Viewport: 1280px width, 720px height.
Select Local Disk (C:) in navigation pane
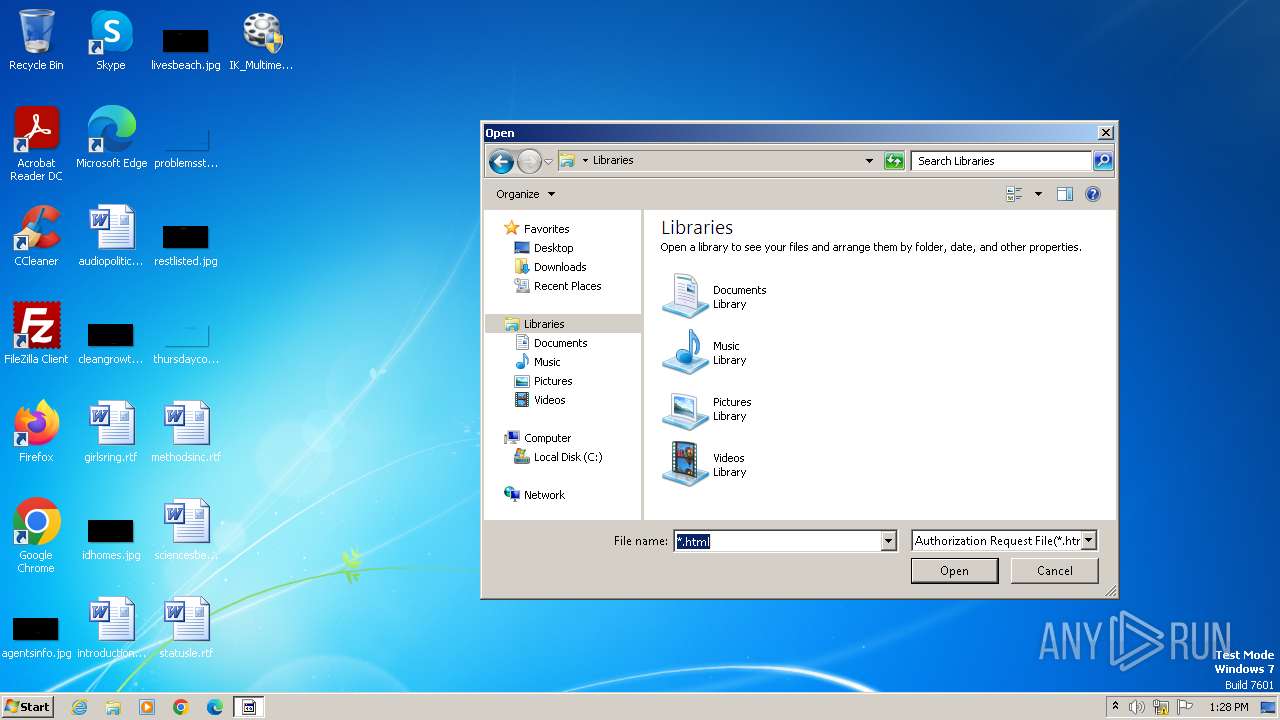tap(558, 457)
